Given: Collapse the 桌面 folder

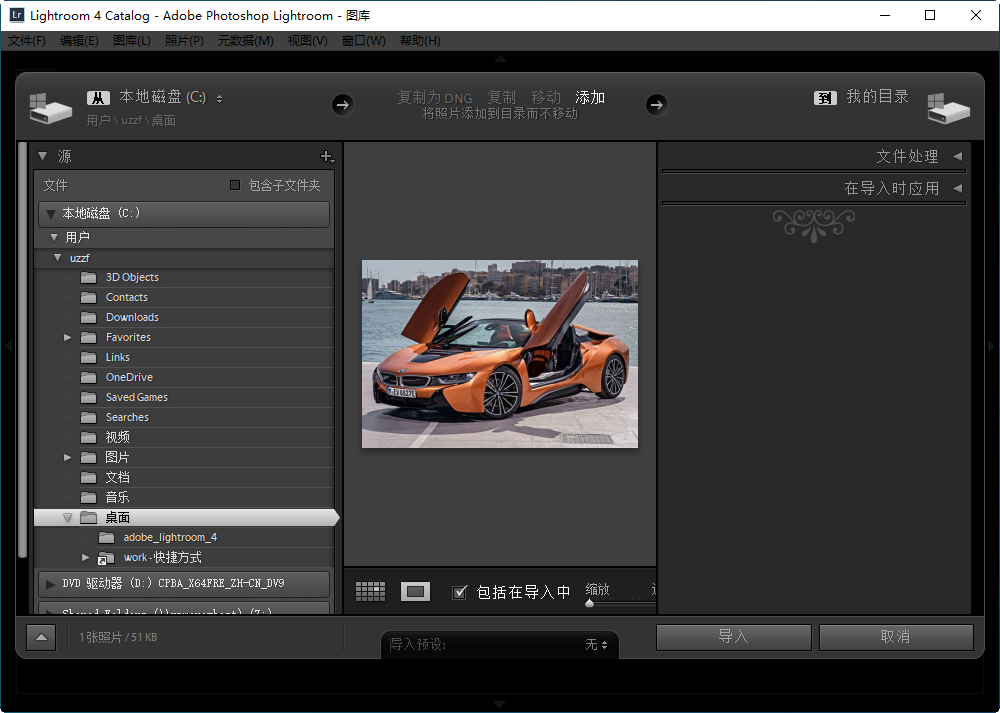Looking at the screenshot, I should tap(68, 517).
